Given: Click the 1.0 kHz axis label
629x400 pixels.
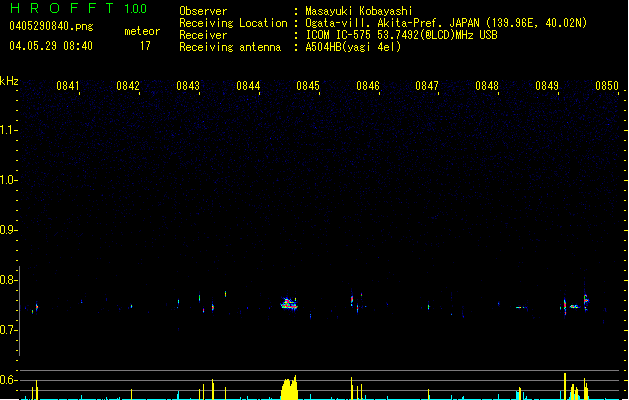Looking at the screenshot, I should click(8, 179).
